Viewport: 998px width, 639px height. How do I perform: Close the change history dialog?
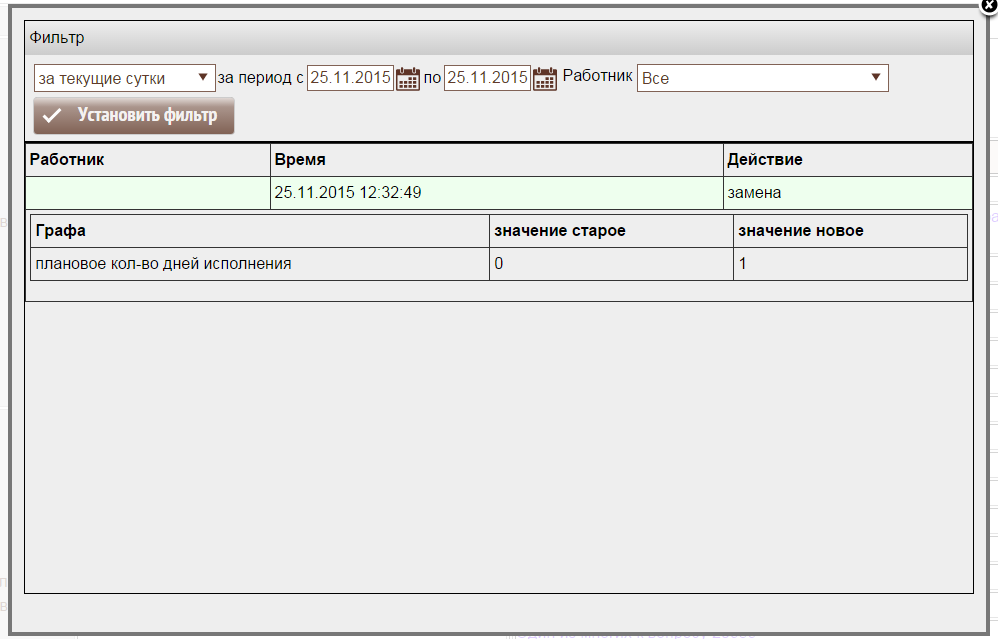(989, 5)
